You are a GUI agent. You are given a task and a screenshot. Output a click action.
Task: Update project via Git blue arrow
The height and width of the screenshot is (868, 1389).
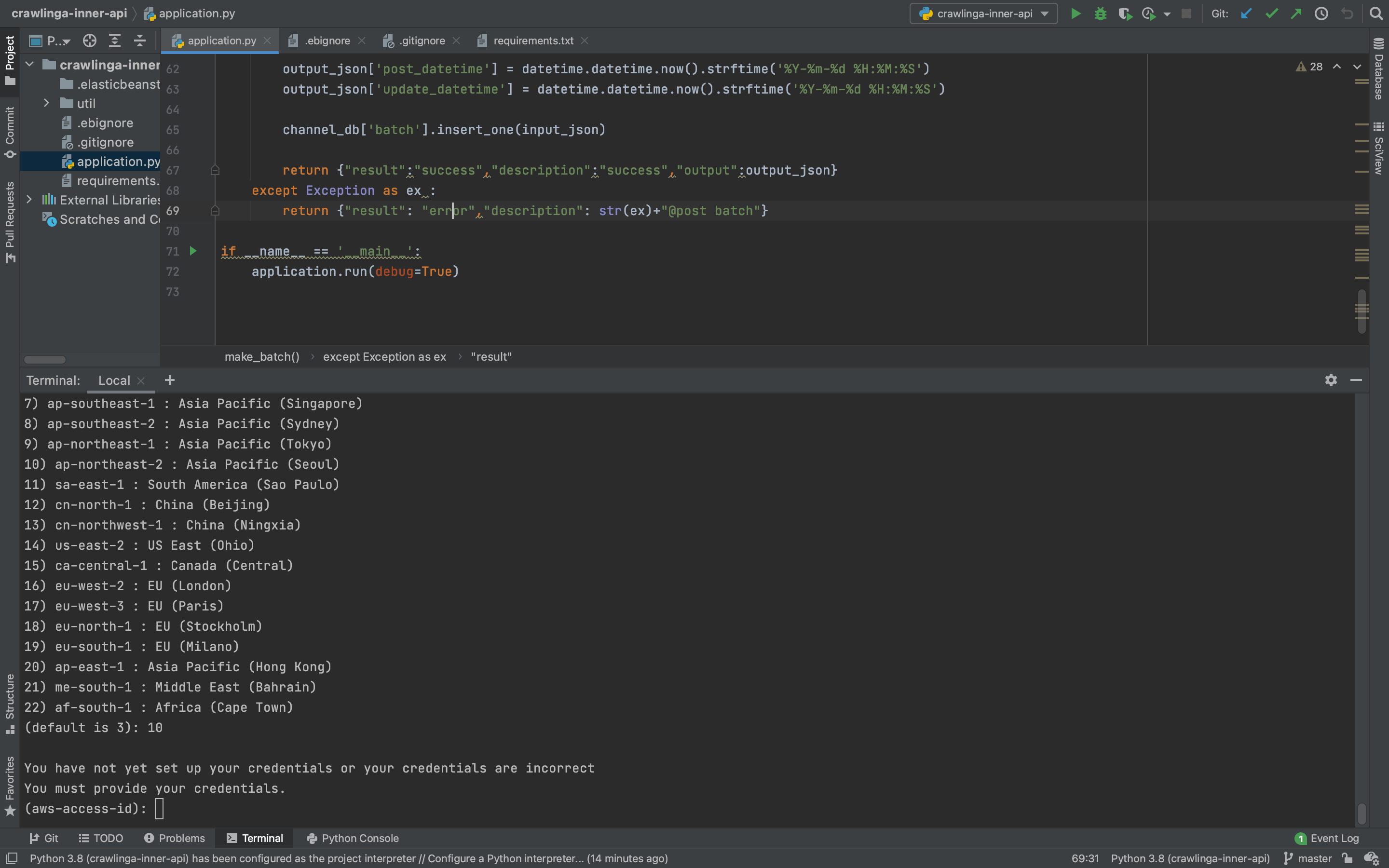pyautogui.click(x=1246, y=13)
